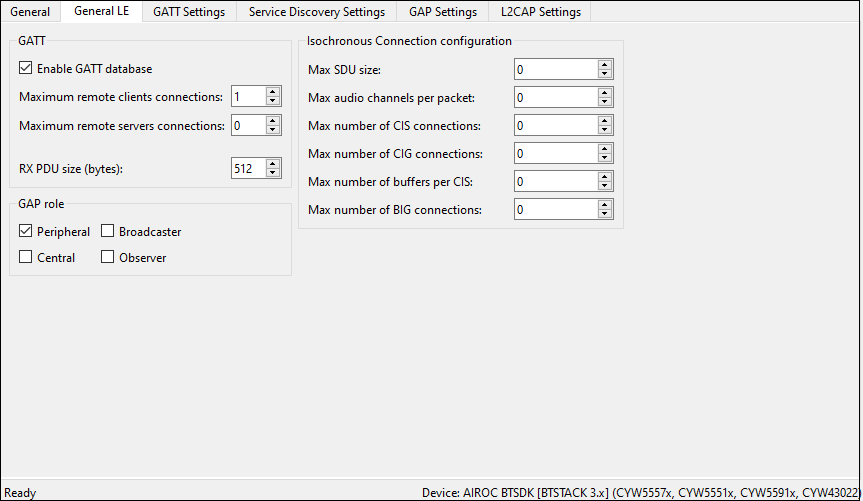Increase Max number of buffers per CIS
Image resolution: width=863 pixels, height=501 pixels.
604,177
